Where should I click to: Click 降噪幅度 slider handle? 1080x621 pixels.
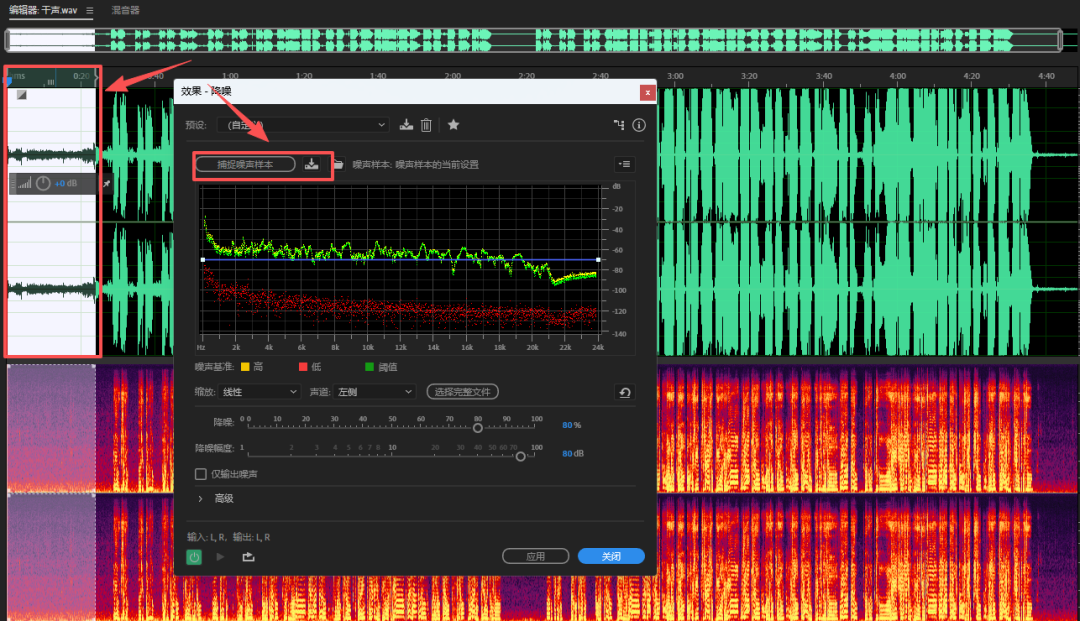(521, 456)
